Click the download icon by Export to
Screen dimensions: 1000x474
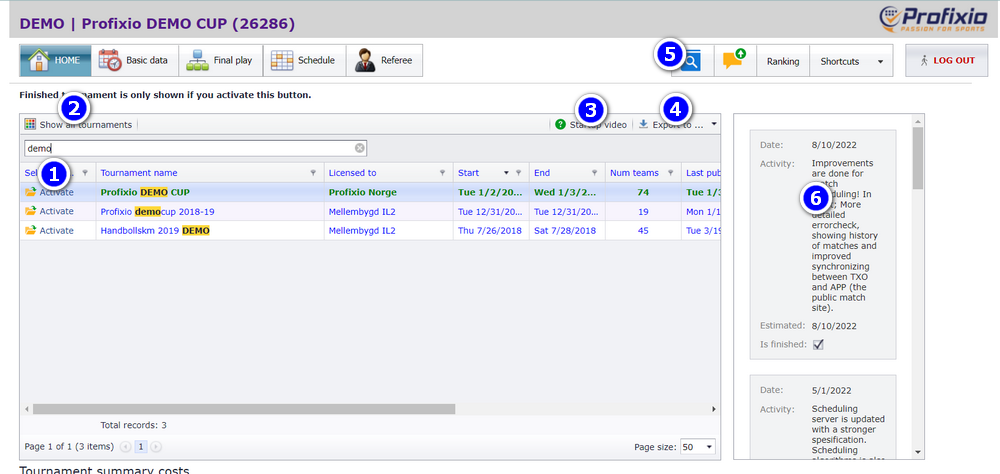pos(643,124)
